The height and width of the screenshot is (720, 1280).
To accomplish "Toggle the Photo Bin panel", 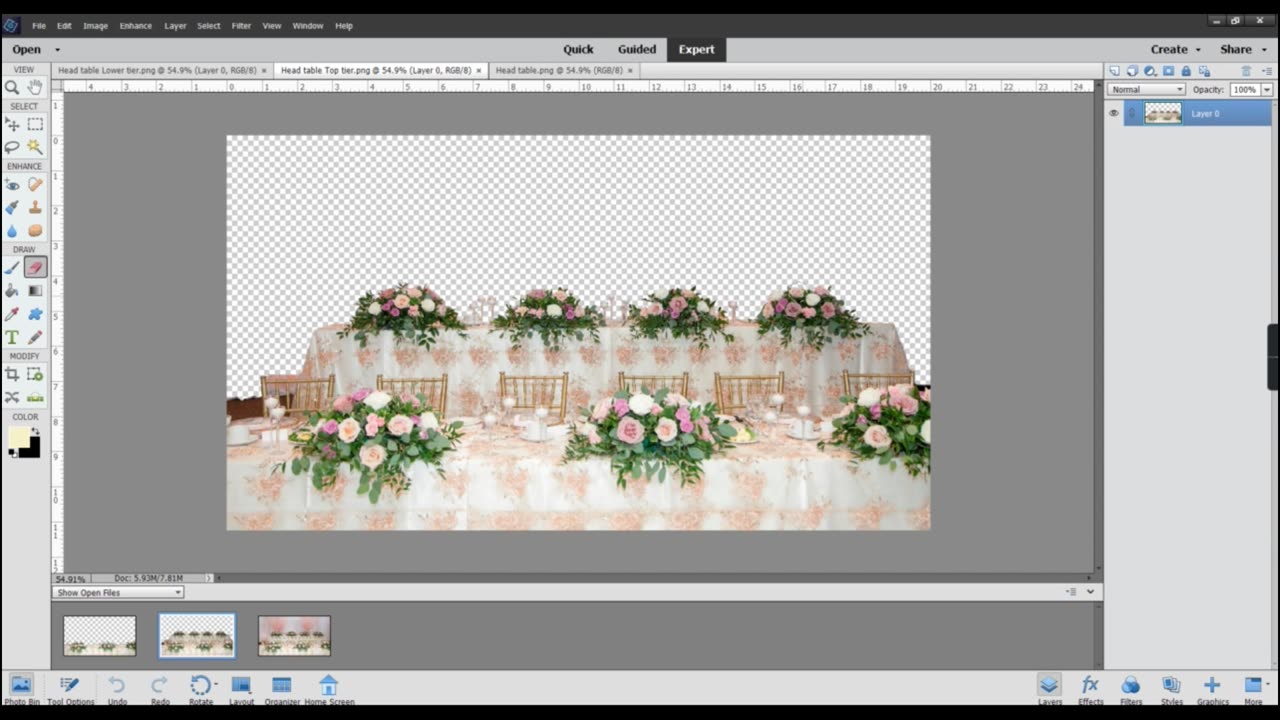I will click(21, 688).
